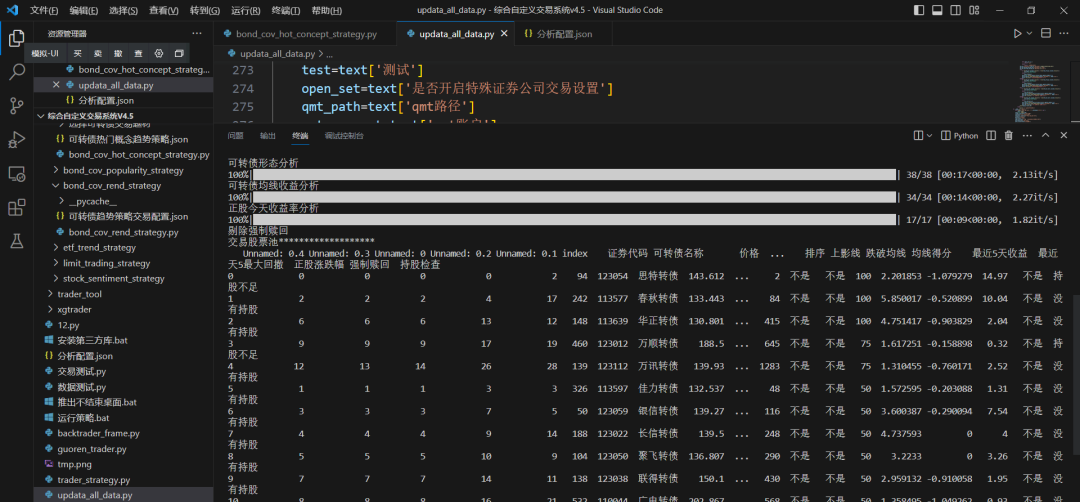Maximize panel with up chevron
1080x502 pixels.
click(1046, 136)
